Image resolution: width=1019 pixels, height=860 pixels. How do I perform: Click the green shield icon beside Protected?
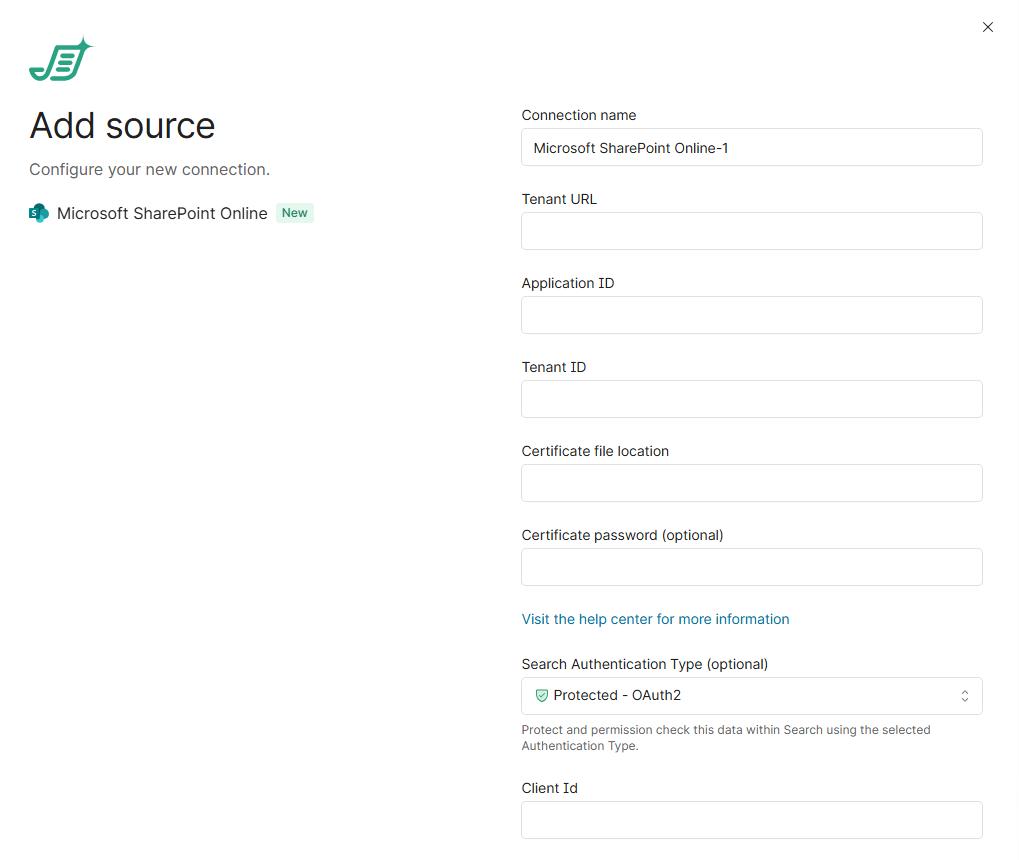coord(542,696)
